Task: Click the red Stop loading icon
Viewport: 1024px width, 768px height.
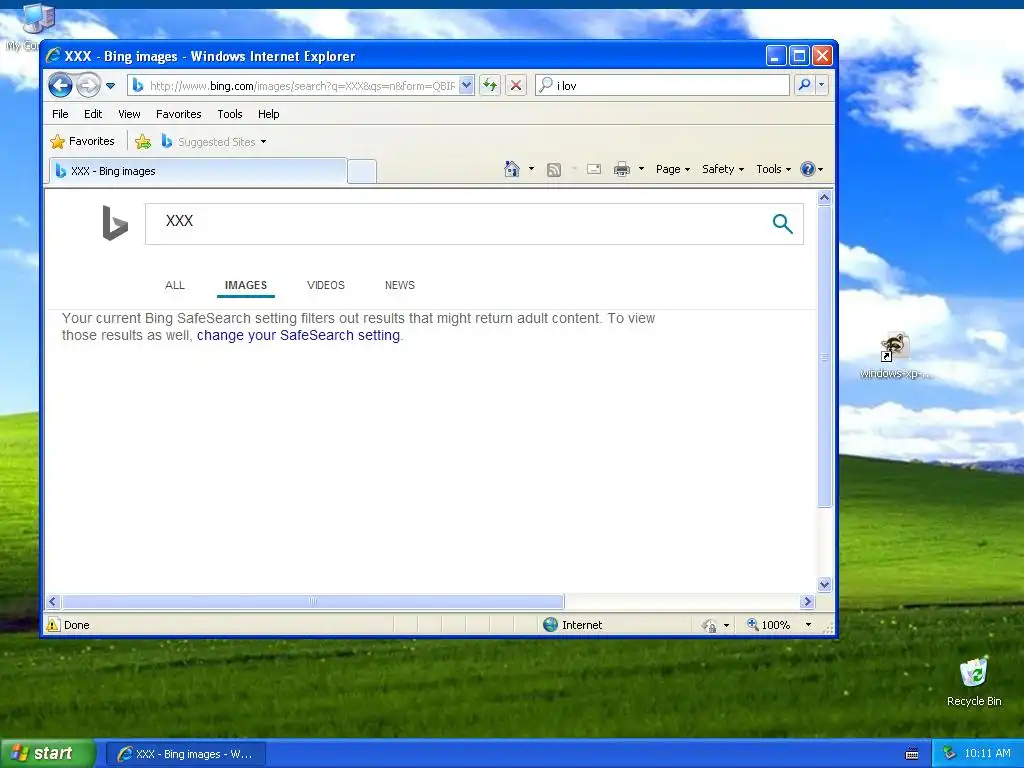Action: pyautogui.click(x=516, y=85)
